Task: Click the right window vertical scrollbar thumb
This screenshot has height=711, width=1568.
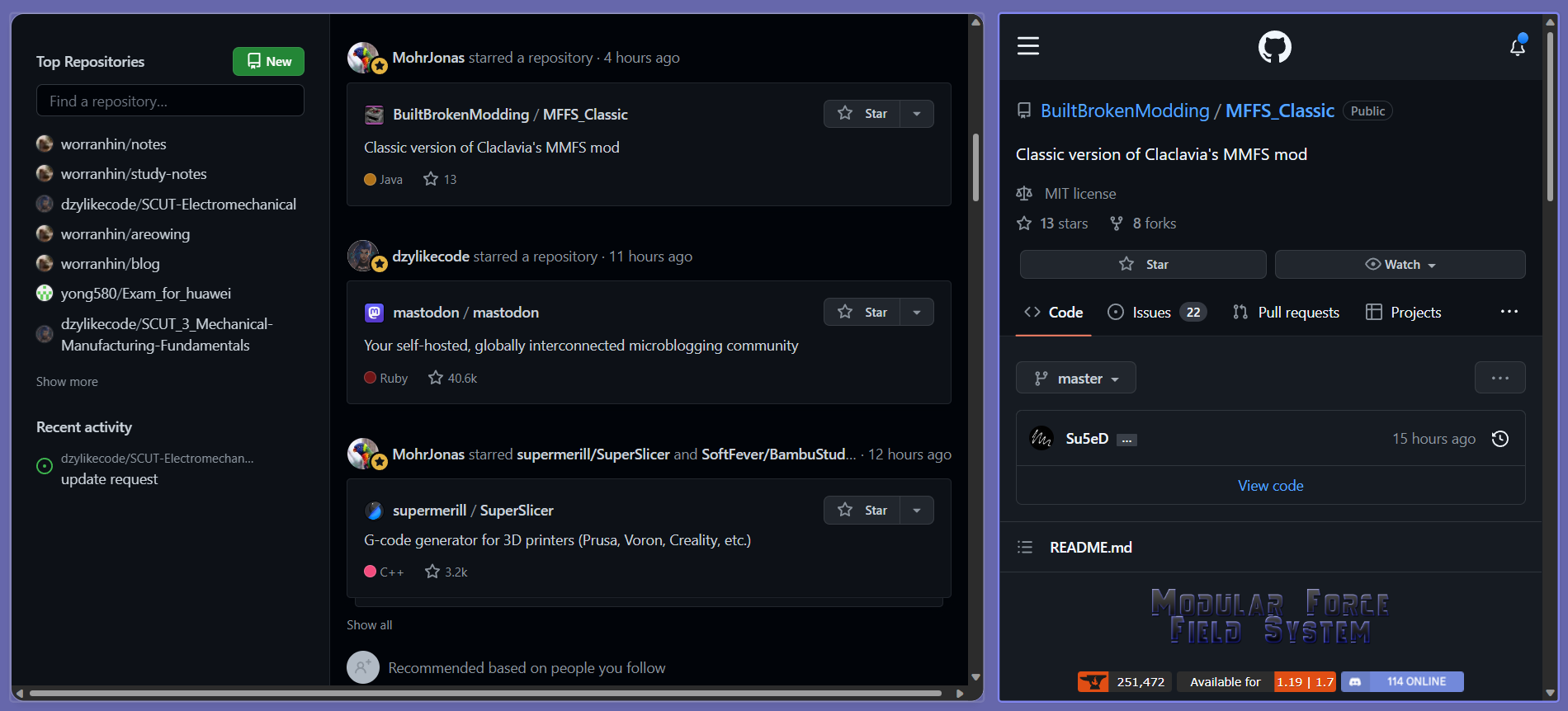Action: point(1550,115)
